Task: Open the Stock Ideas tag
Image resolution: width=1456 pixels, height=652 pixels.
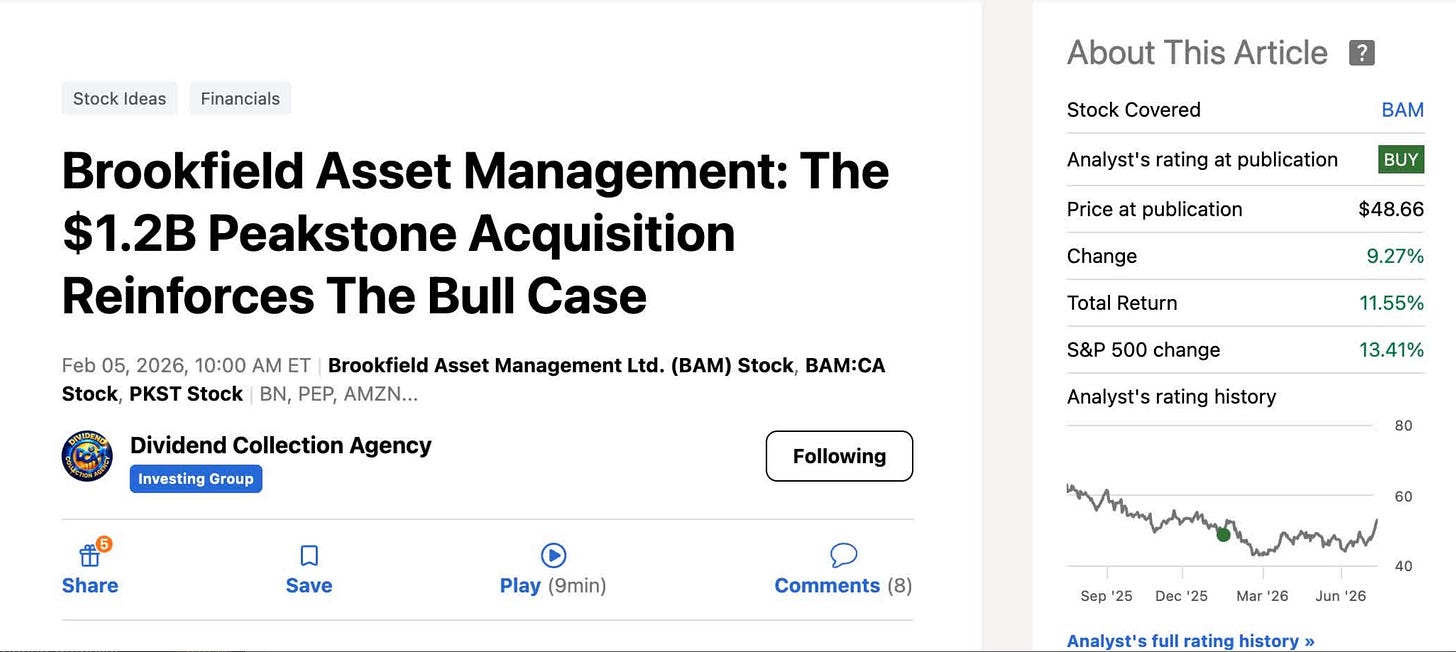Action: [120, 98]
